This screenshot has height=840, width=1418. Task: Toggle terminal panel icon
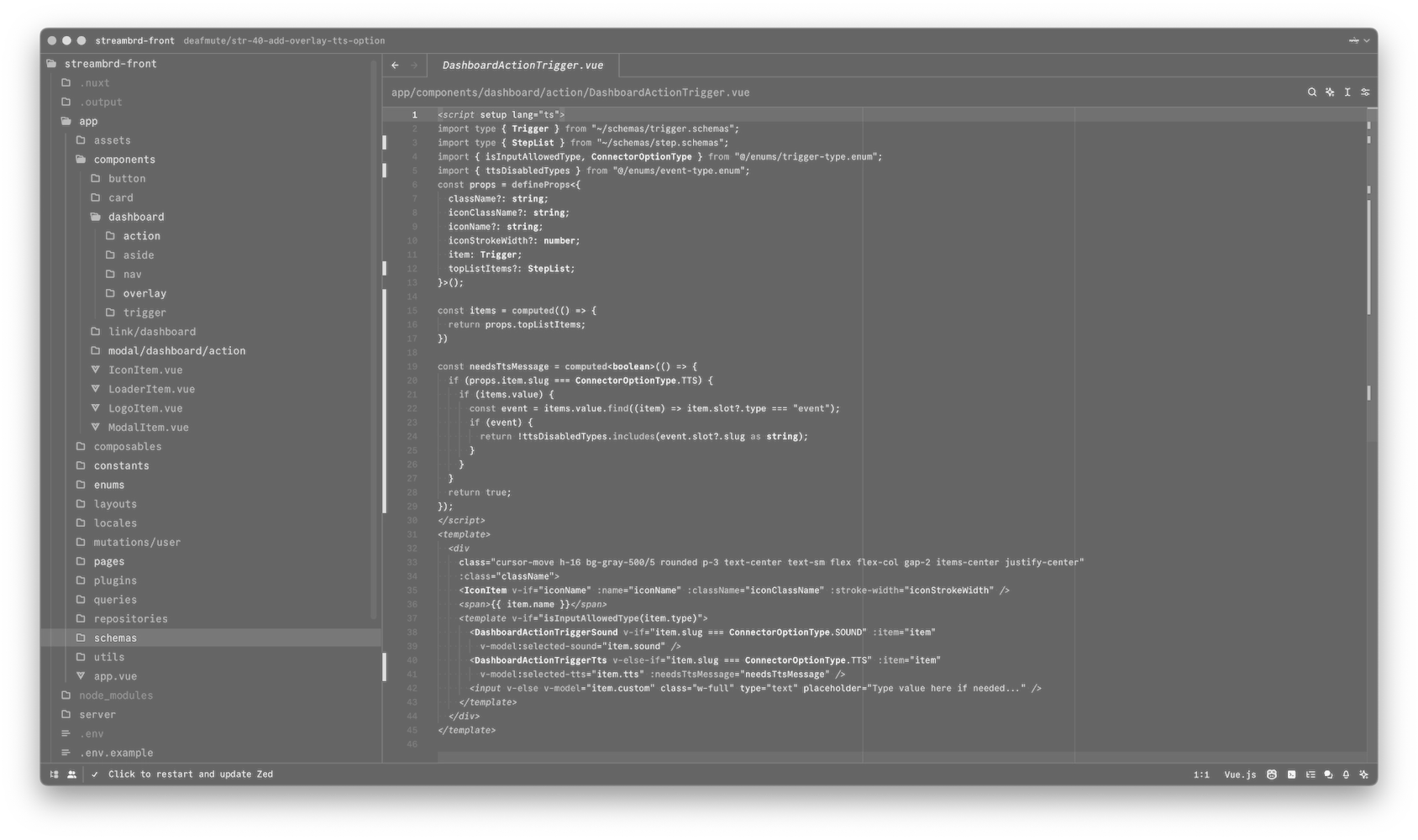point(1291,774)
